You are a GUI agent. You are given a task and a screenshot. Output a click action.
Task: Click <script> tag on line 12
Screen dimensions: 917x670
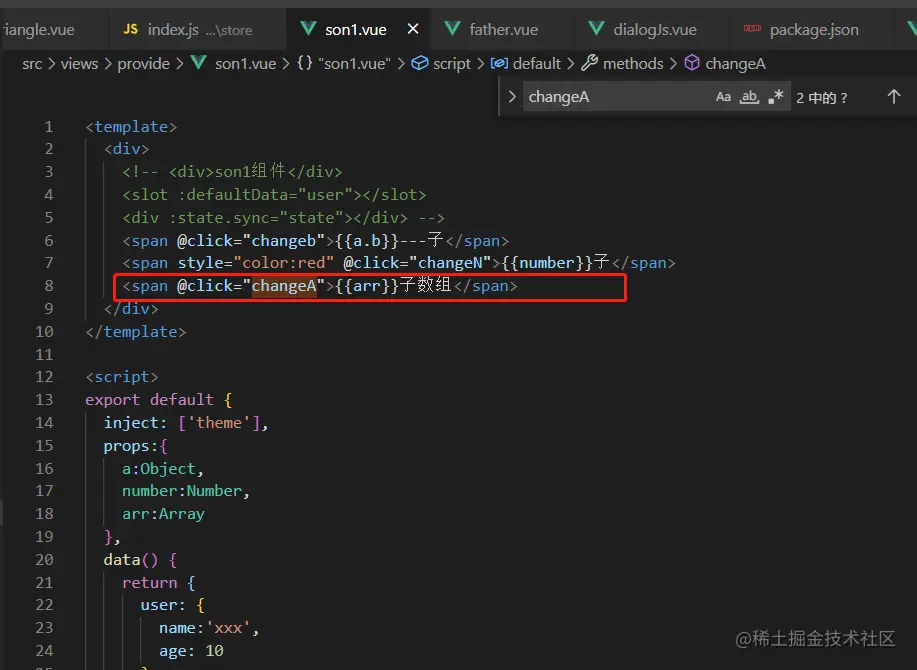tap(122, 377)
